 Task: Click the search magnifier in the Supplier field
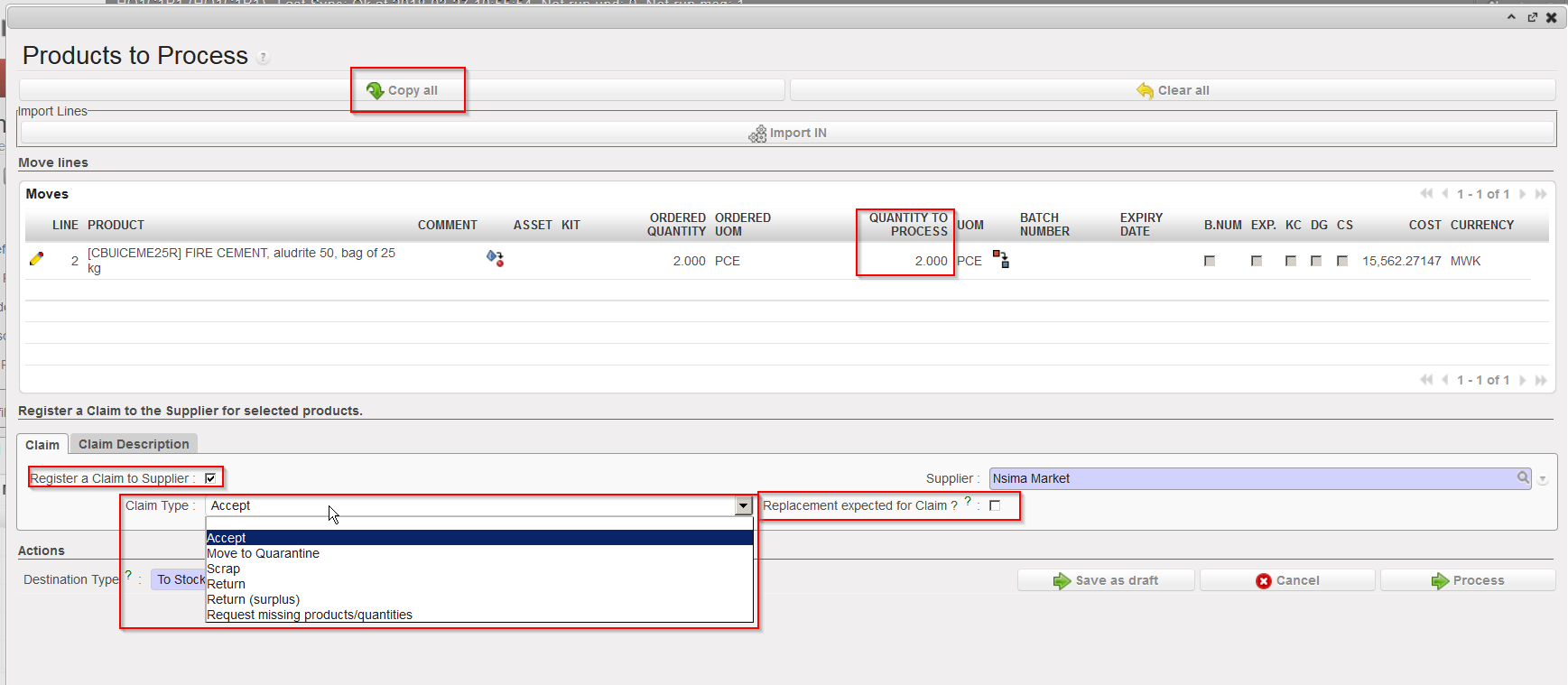pyautogui.click(x=1523, y=477)
